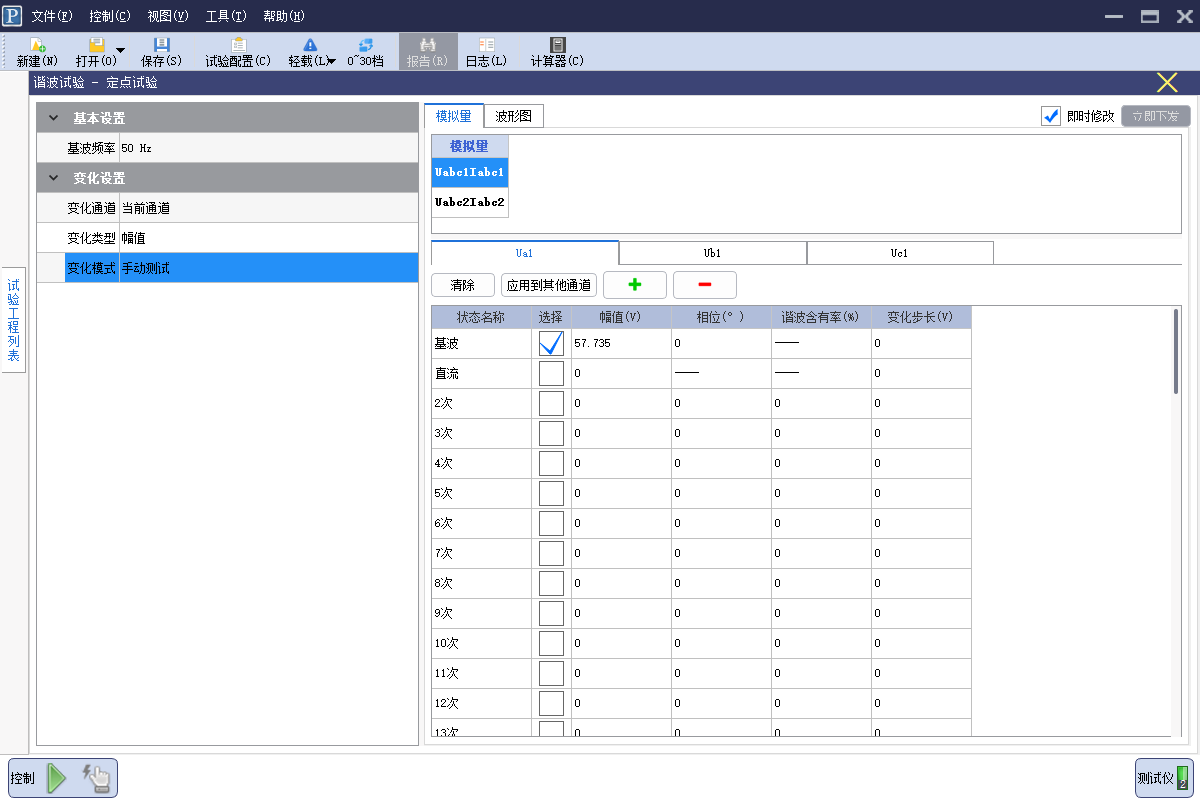1200x800 pixels.
Task: Collapse the 变化设置 section
Action: click(x=53, y=178)
